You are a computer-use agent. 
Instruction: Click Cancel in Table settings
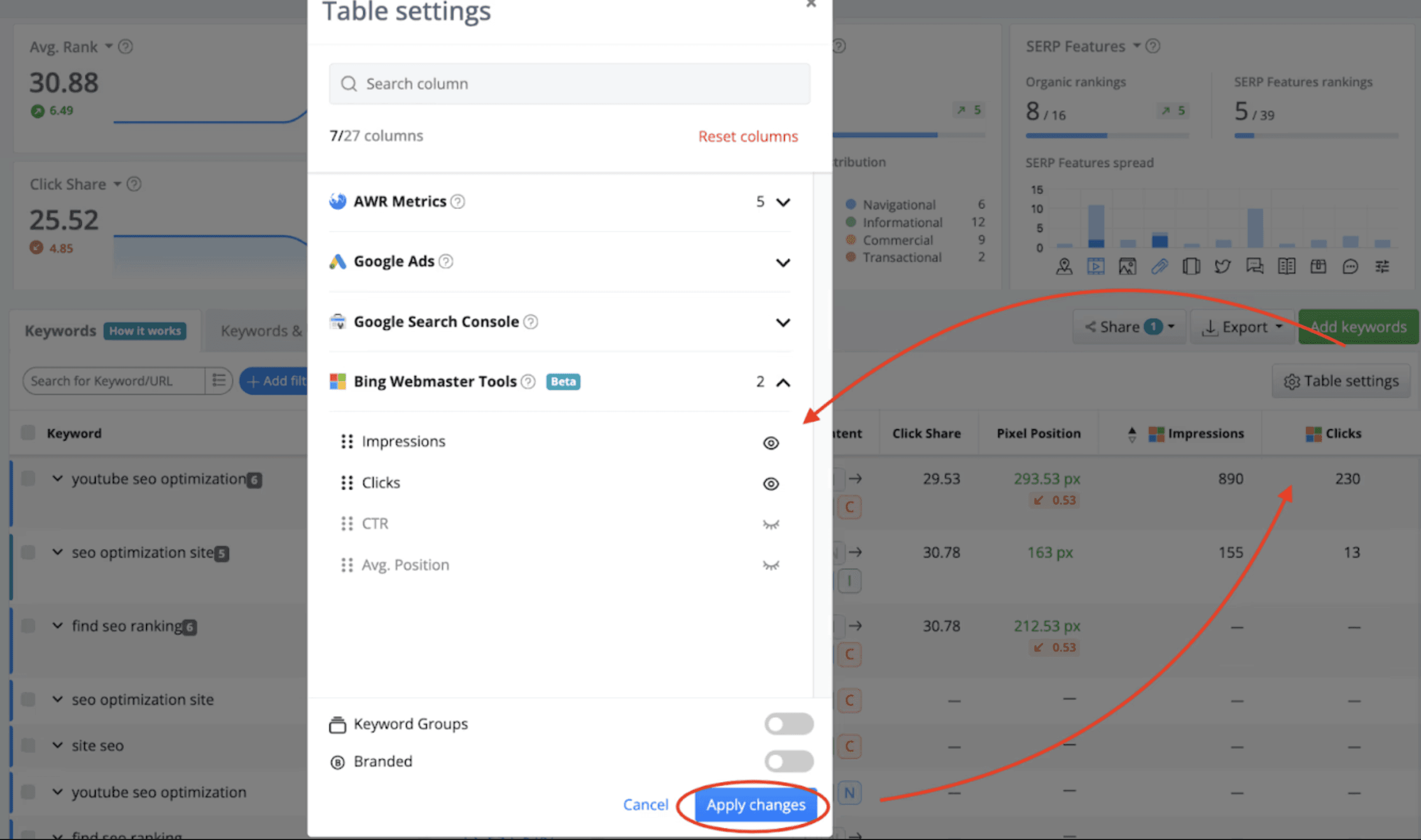point(645,805)
